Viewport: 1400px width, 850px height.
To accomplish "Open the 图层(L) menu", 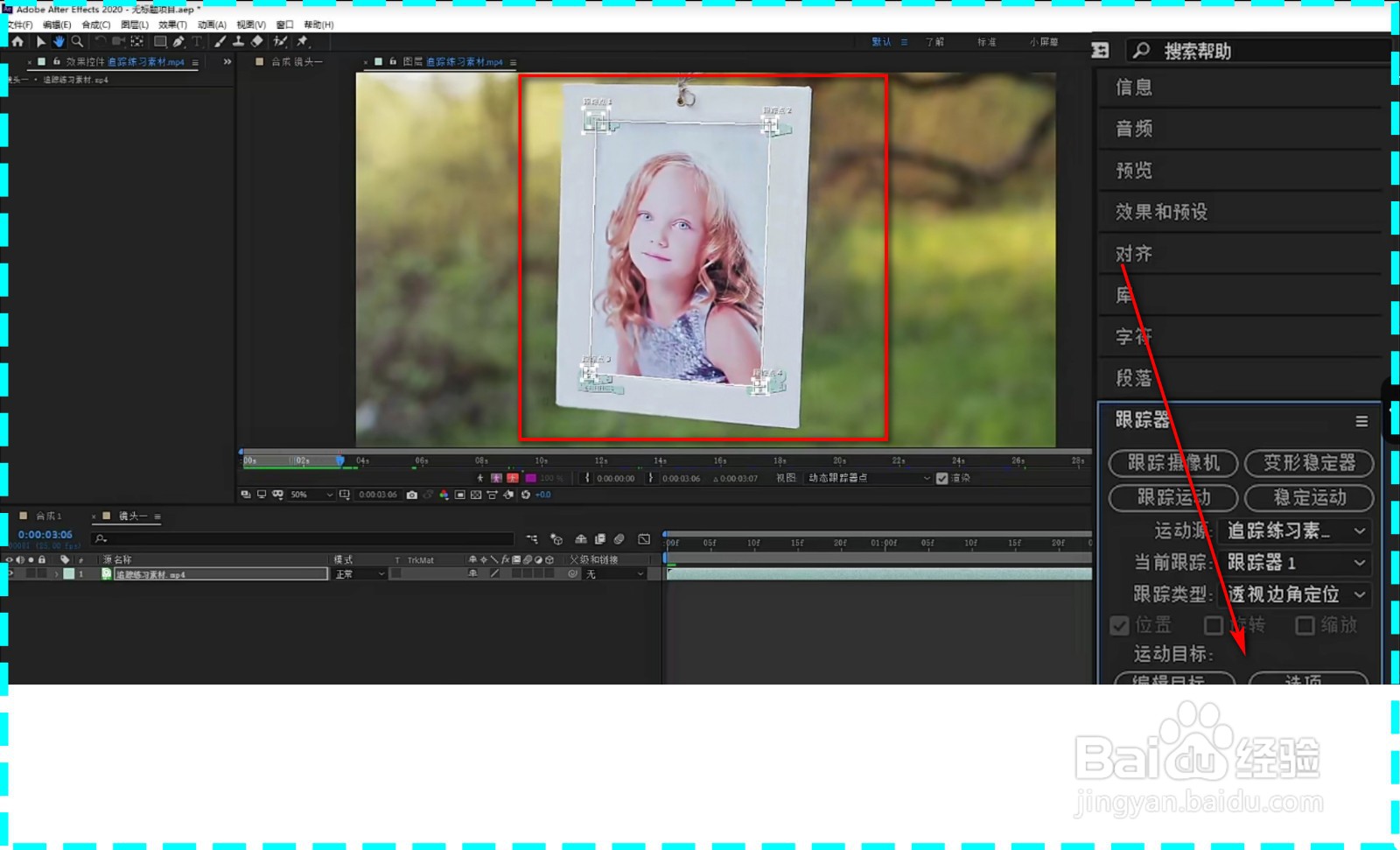I will 135,25.
